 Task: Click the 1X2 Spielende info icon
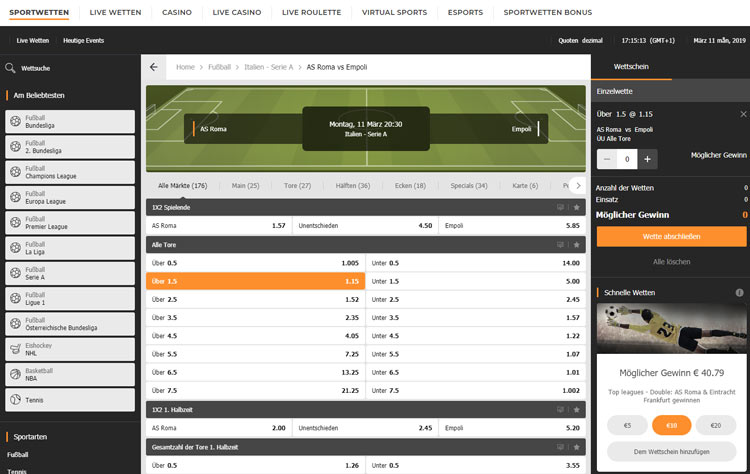tap(560, 207)
